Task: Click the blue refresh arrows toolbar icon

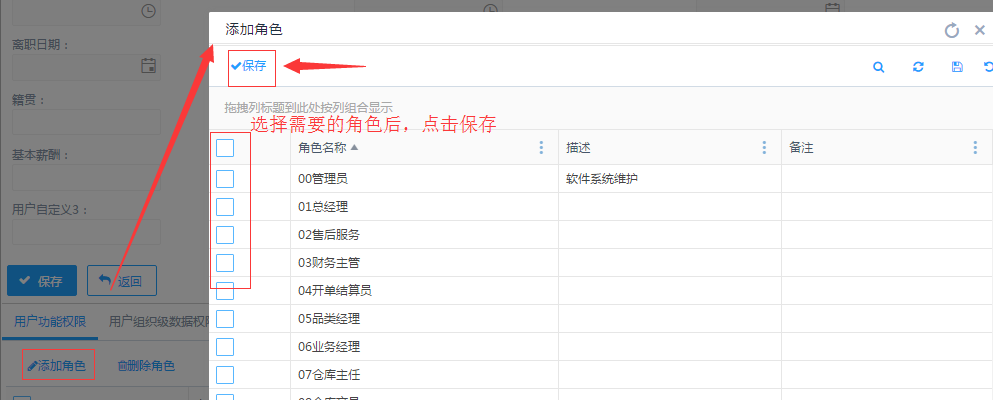Action: click(x=918, y=67)
